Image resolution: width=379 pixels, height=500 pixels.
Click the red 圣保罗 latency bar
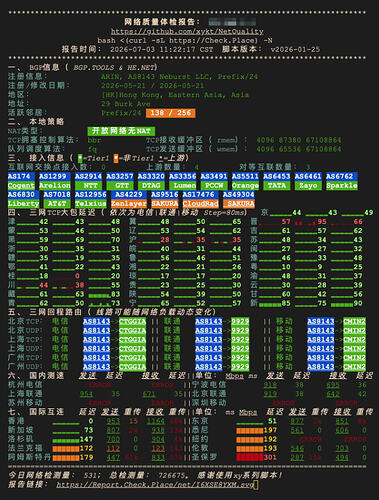[250, 457]
